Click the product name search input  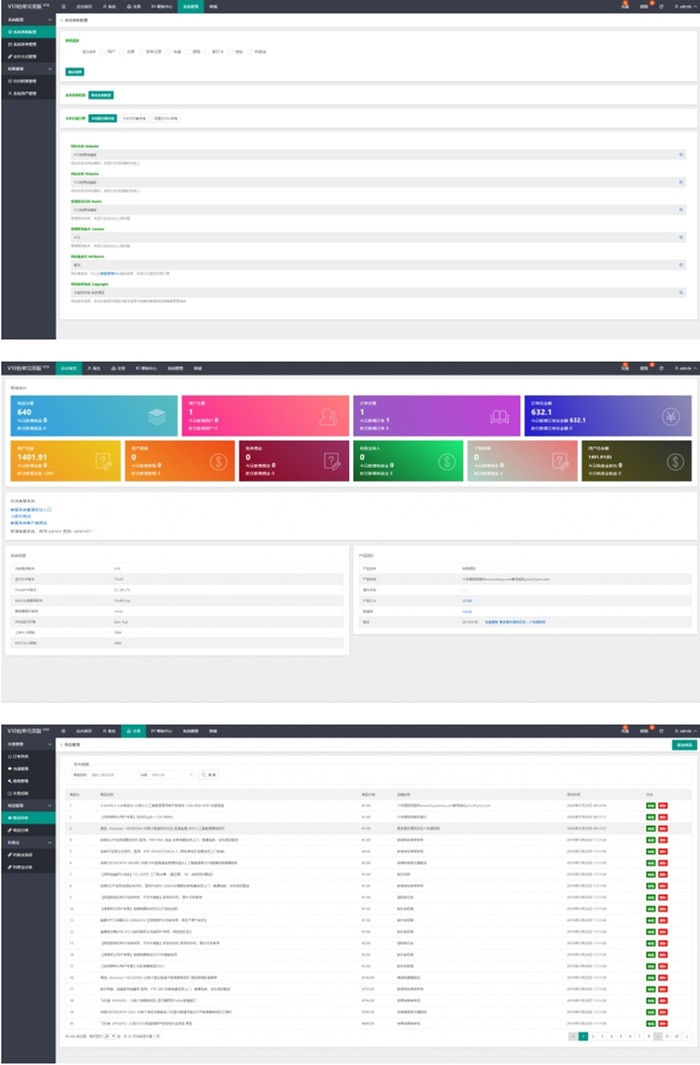click(112, 774)
